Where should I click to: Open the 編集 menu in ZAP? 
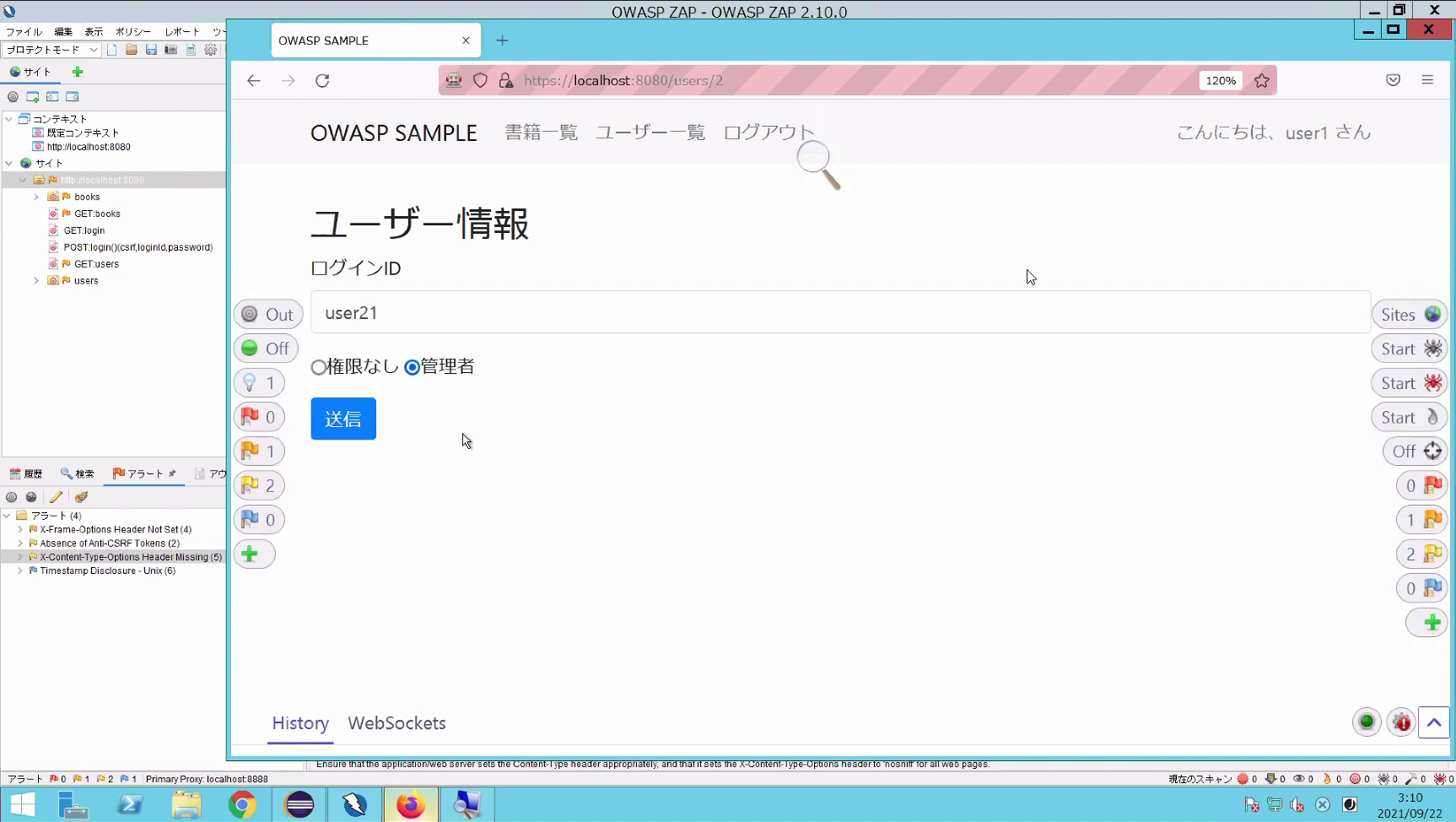(63, 31)
